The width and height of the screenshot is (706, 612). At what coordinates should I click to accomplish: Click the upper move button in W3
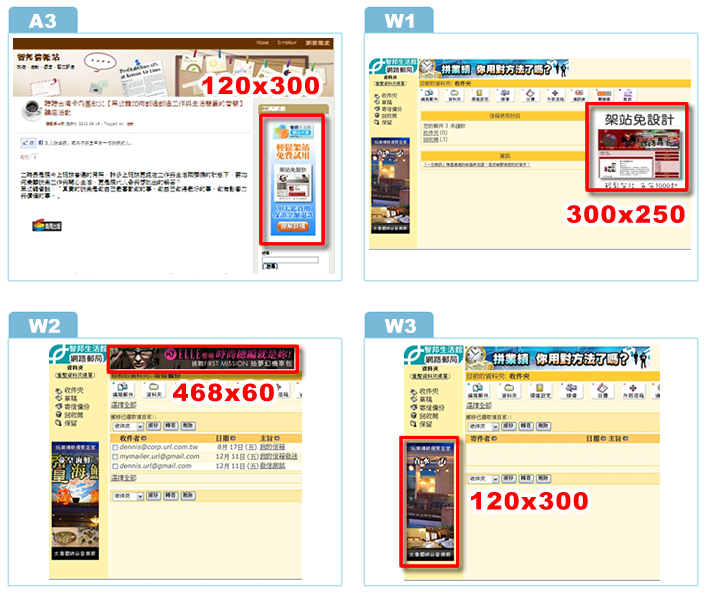(x=509, y=426)
